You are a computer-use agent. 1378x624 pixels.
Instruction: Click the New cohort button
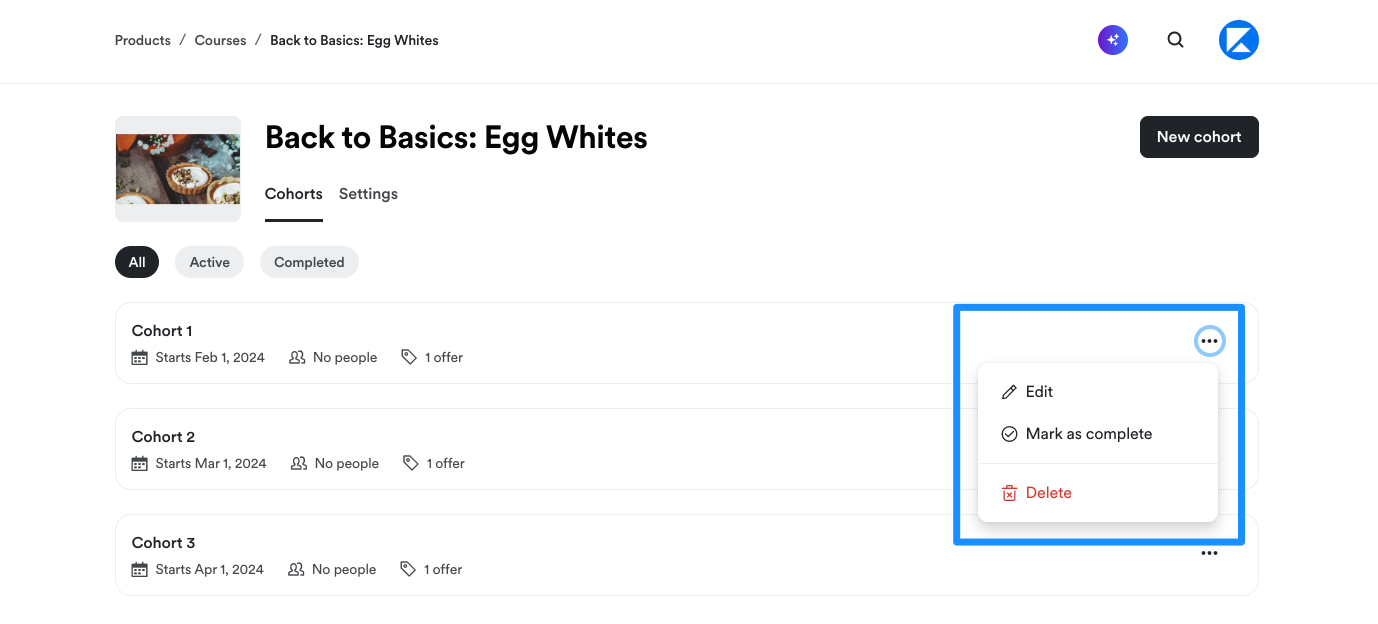[1199, 137]
